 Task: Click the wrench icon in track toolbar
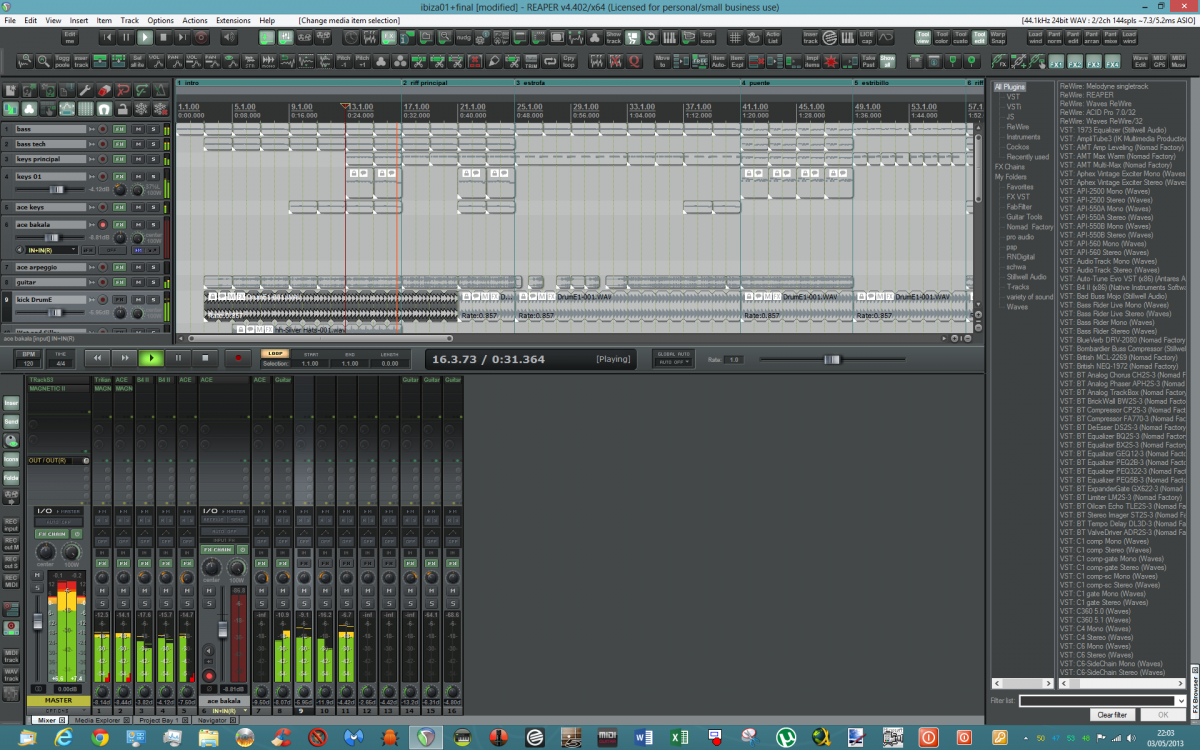85,90
